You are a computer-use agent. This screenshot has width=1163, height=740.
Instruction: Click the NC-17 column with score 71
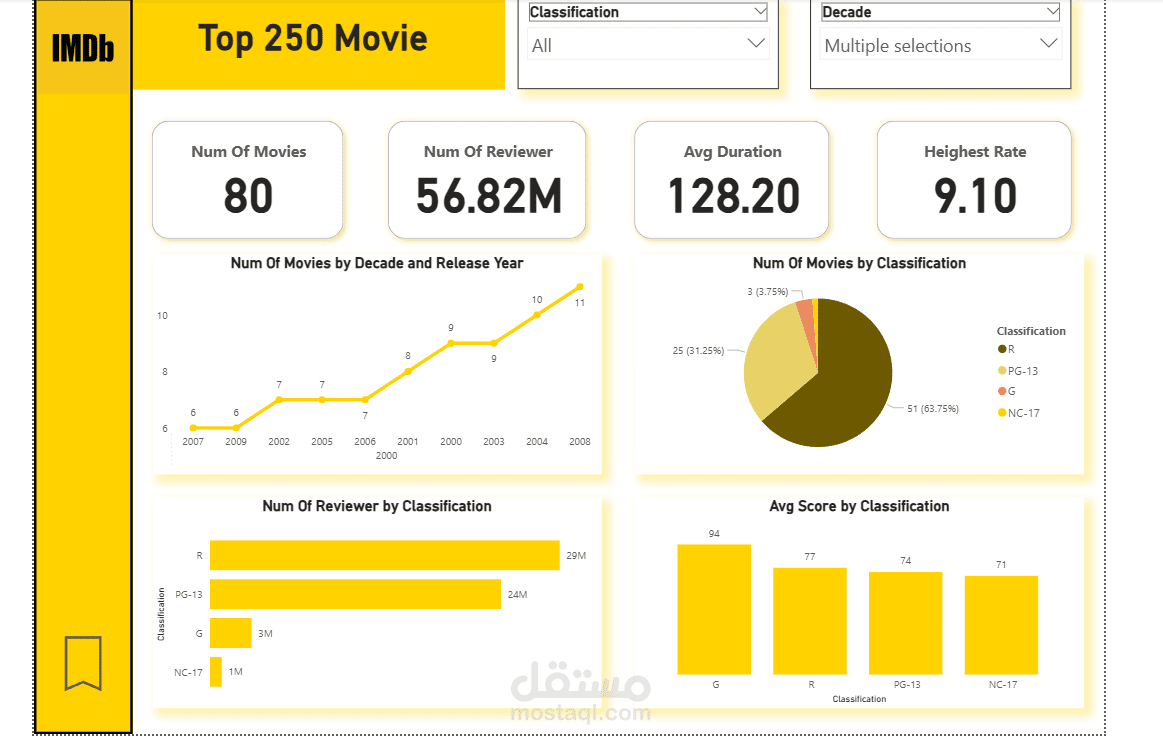click(x=1001, y=625)
